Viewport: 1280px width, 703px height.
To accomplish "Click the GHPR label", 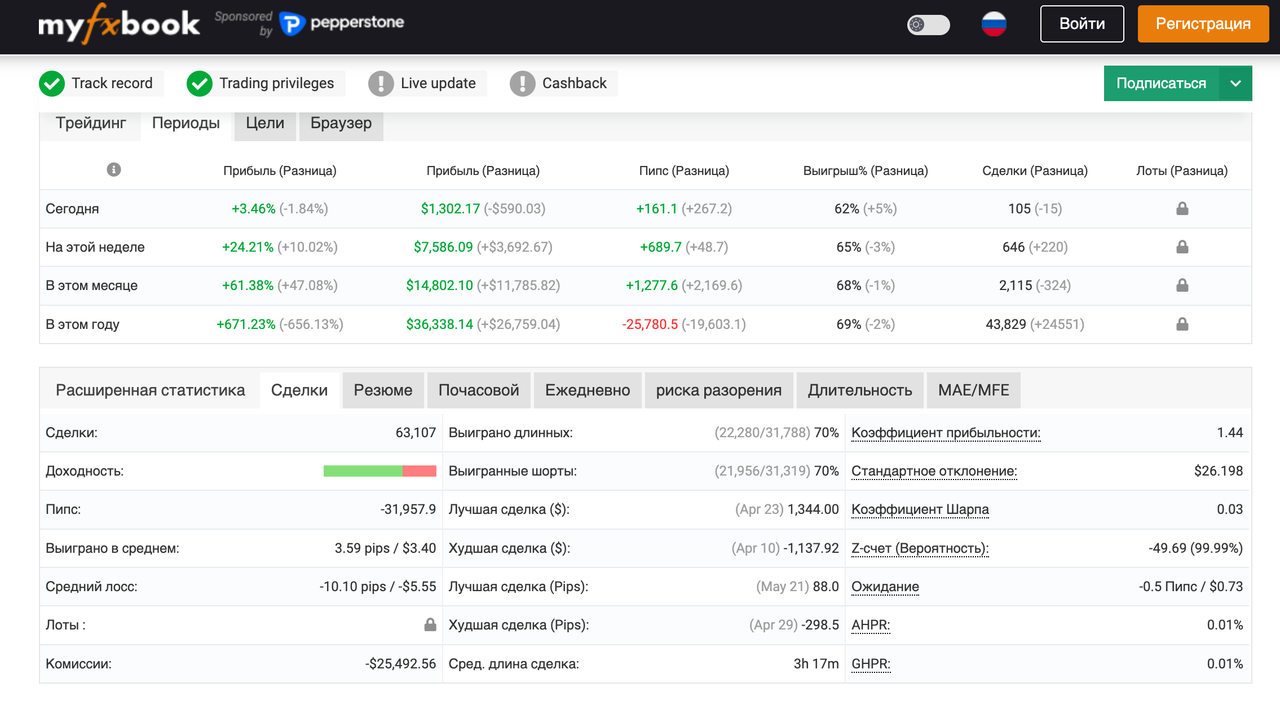I will (871, 663).
